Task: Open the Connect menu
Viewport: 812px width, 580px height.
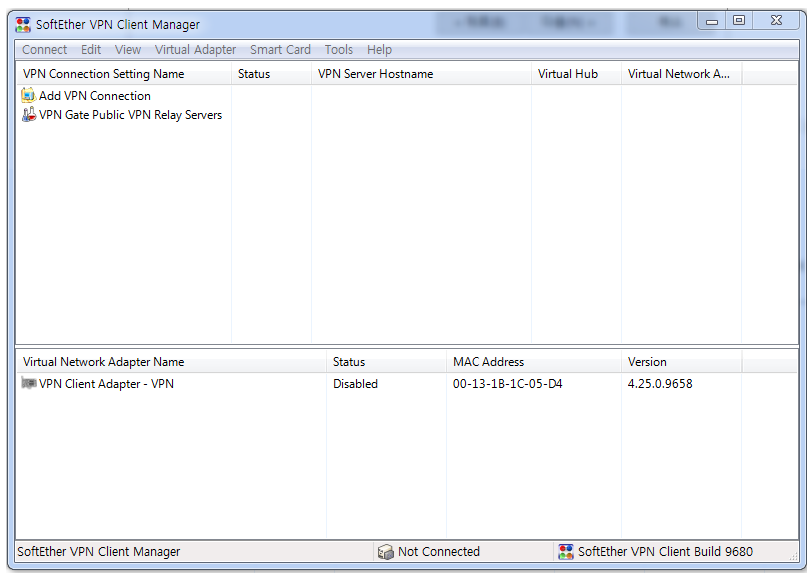Action: coord(45,50)
